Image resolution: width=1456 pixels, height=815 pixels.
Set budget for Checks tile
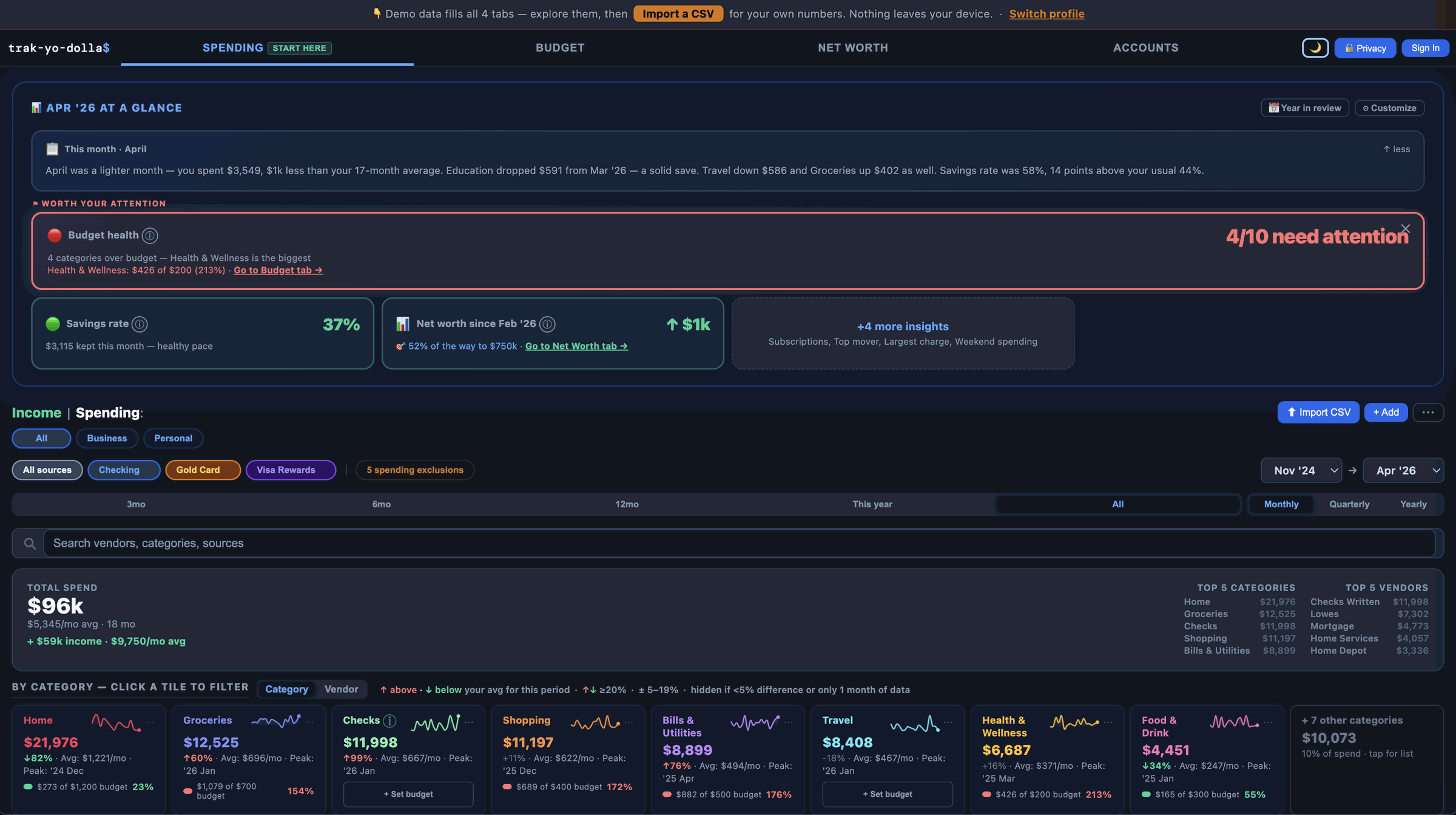tap(408, 794)
